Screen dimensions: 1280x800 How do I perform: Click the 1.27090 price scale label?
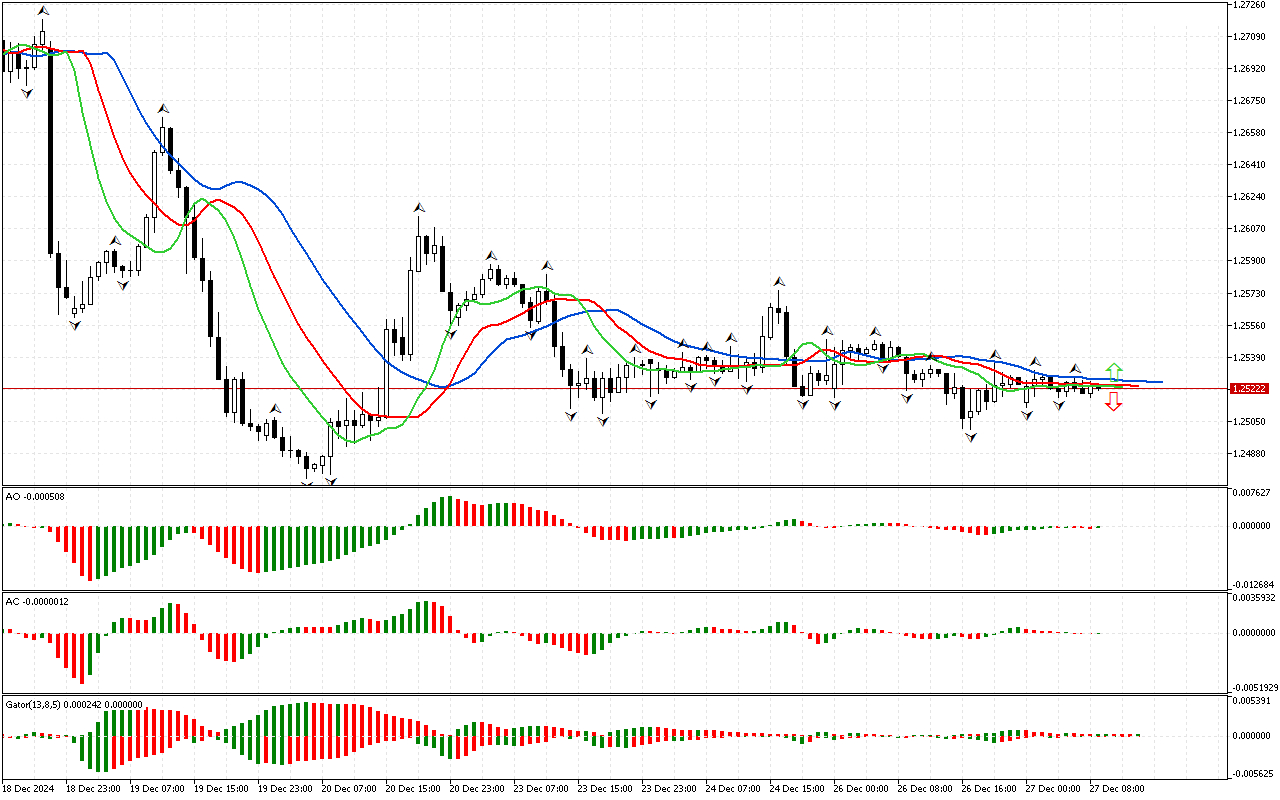(1250, 37)
